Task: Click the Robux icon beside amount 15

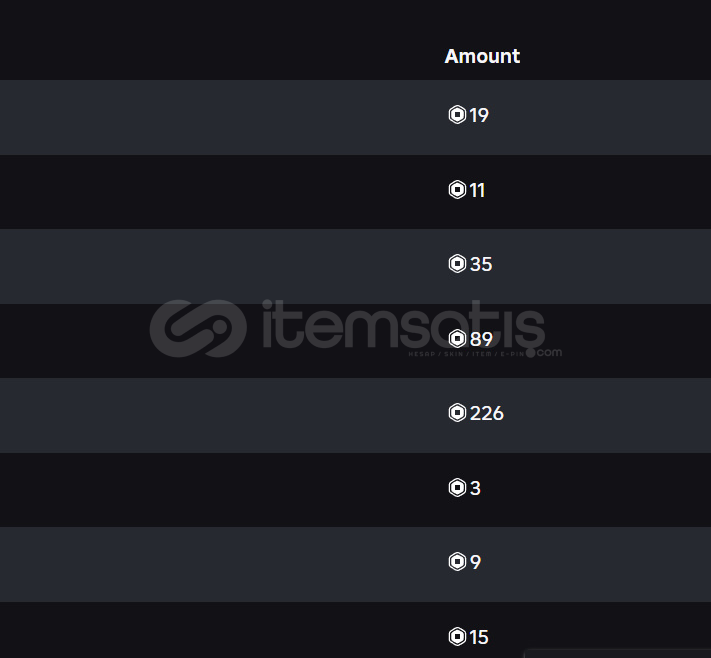Action: 457,637
